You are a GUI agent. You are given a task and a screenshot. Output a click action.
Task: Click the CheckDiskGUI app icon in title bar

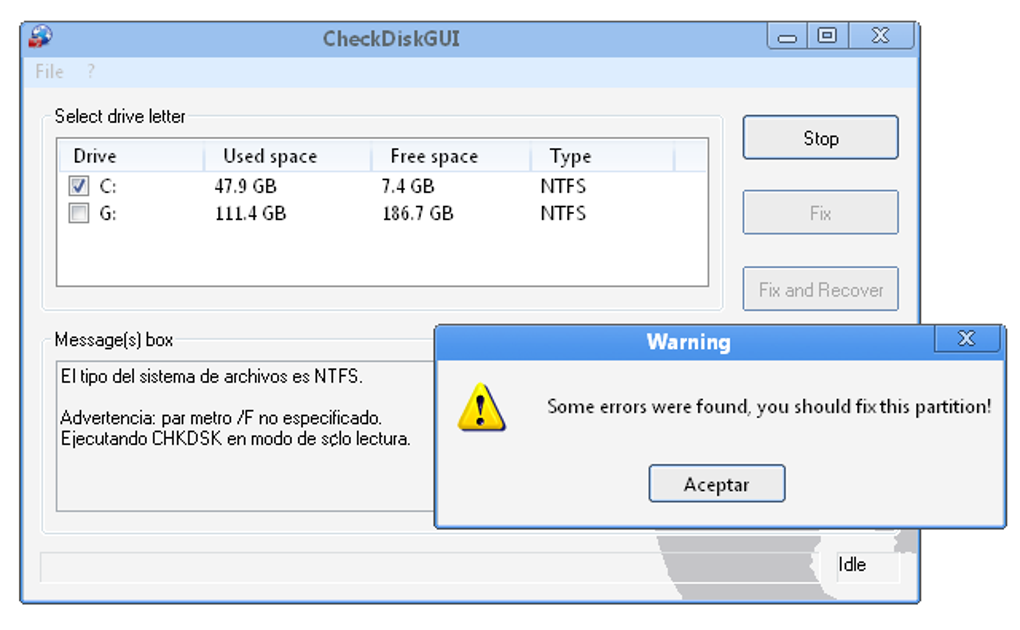point(40,36)
